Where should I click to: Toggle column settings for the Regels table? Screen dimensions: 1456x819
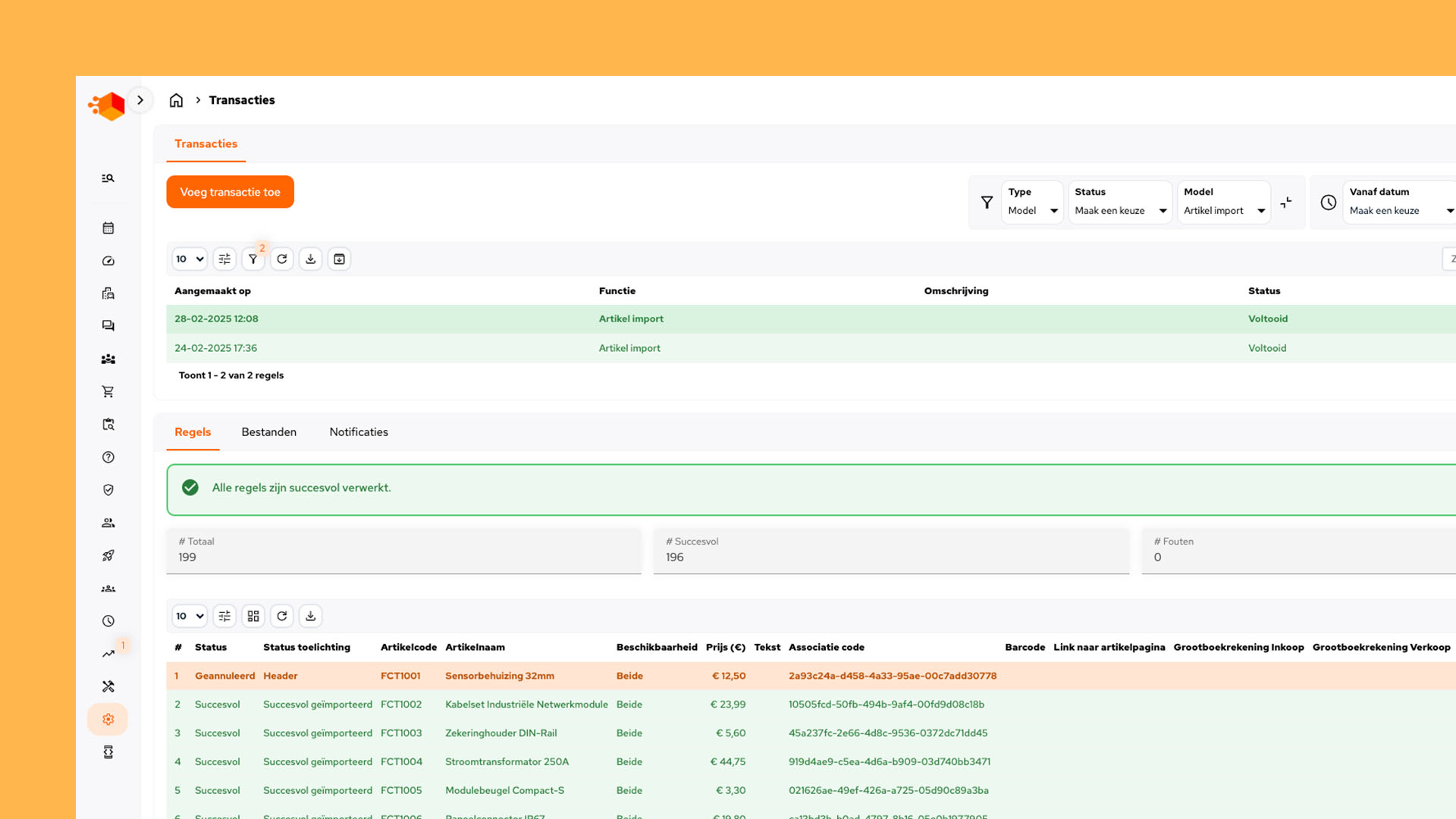coord(224,616)
